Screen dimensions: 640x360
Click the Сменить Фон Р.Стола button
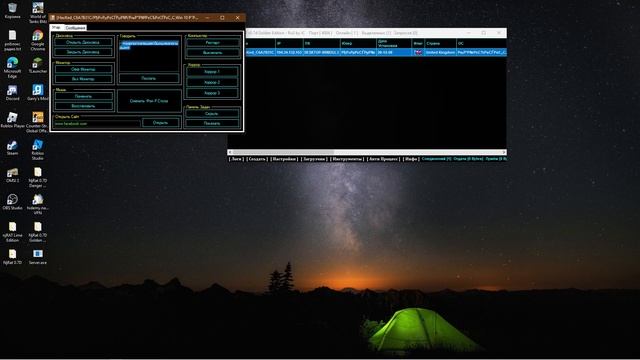149,100
